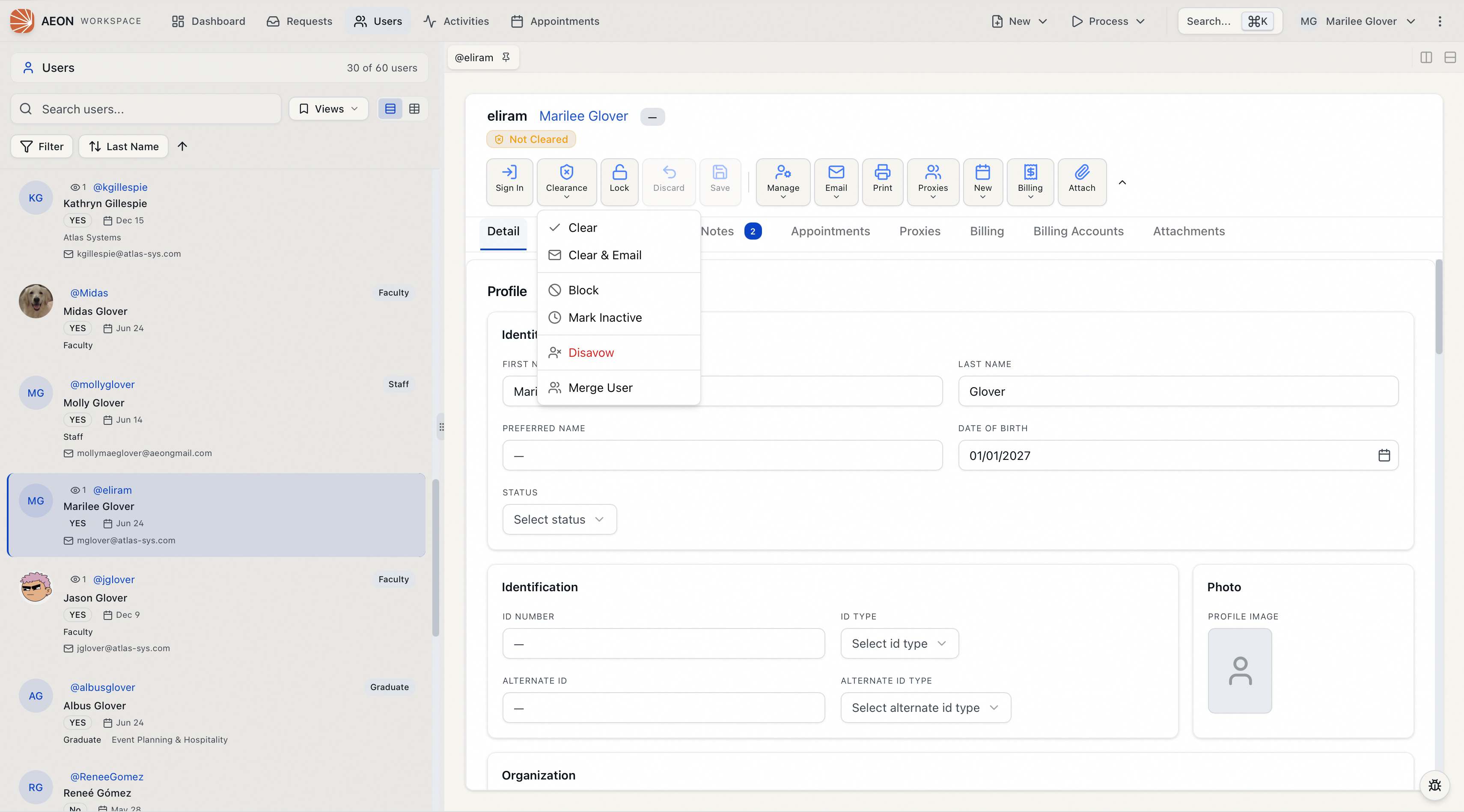This screenshot has height=812, width=1464.
Task: Open the Select status dropdown
Action: point(559,519)
